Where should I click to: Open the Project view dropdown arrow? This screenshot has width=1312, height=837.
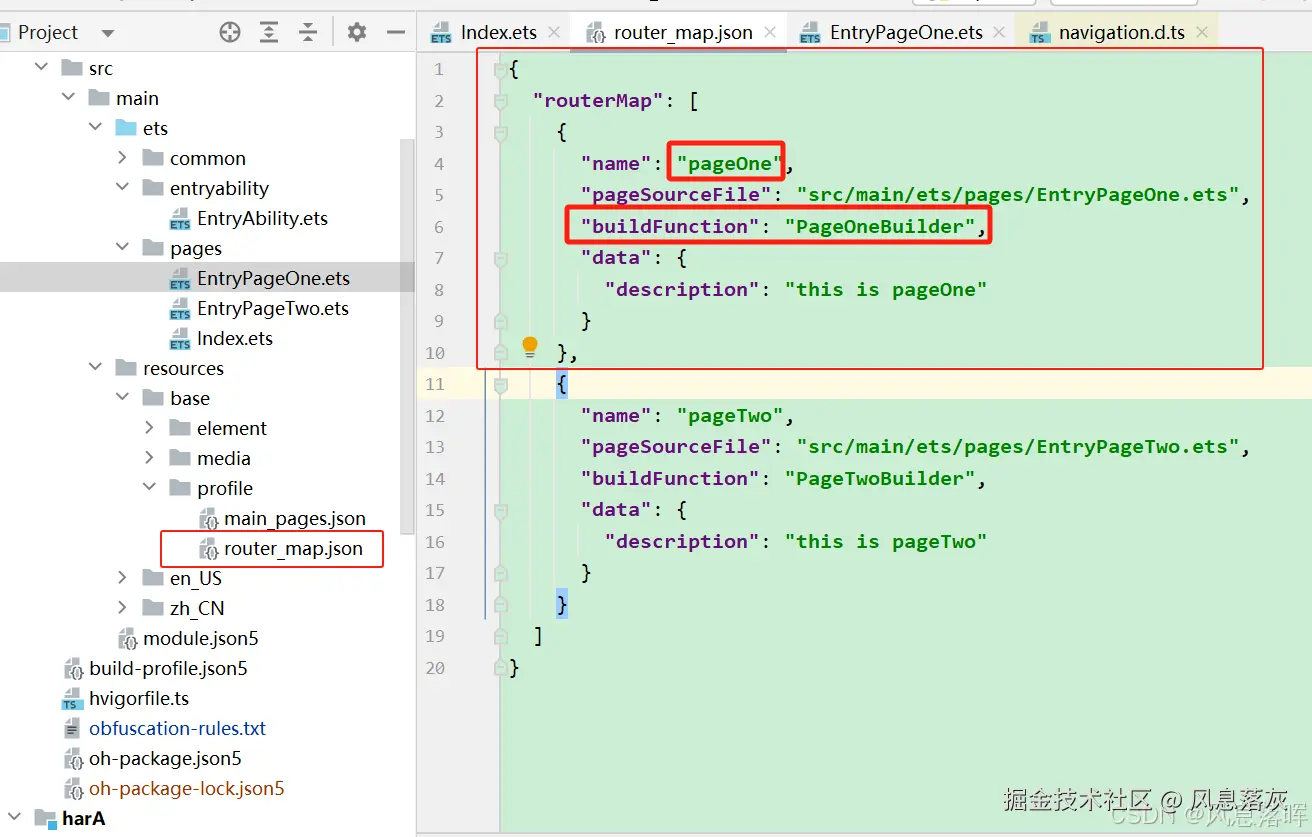pyautogui.click(x=108, y=33)
